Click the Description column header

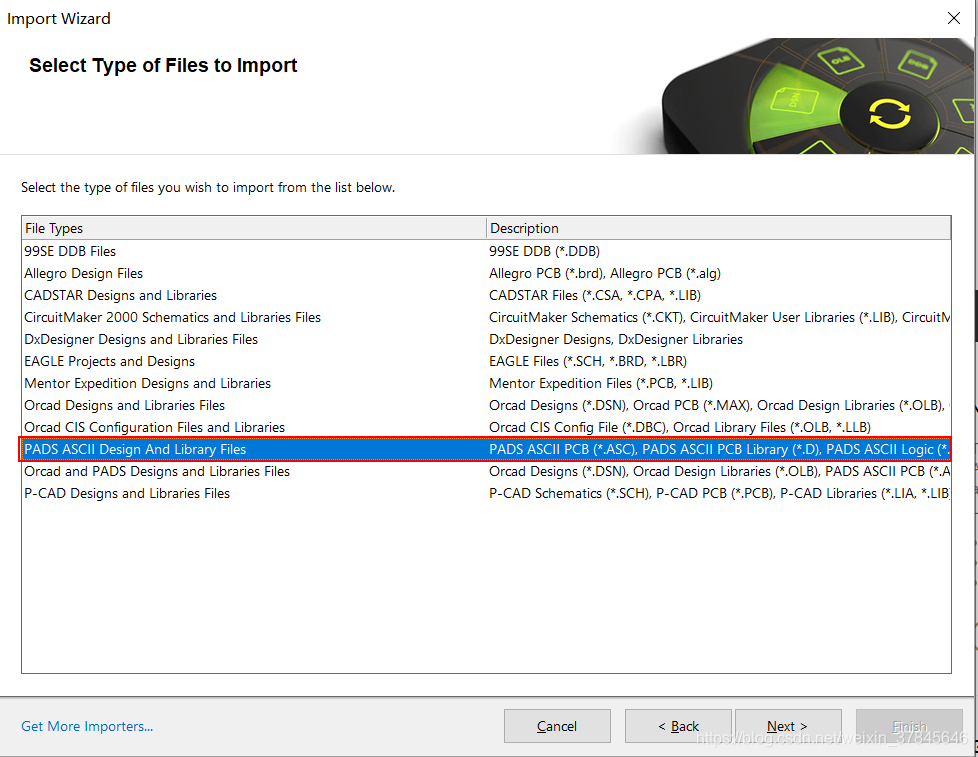719,228
